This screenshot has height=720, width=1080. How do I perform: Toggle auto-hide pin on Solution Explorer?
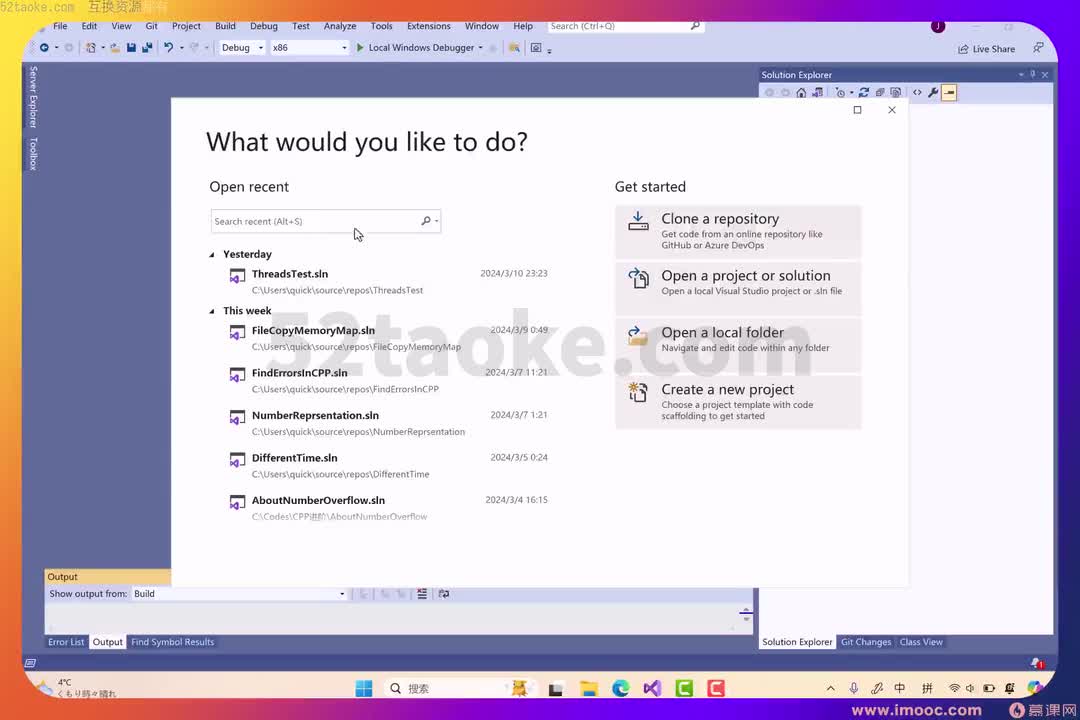pos(1032,74)
